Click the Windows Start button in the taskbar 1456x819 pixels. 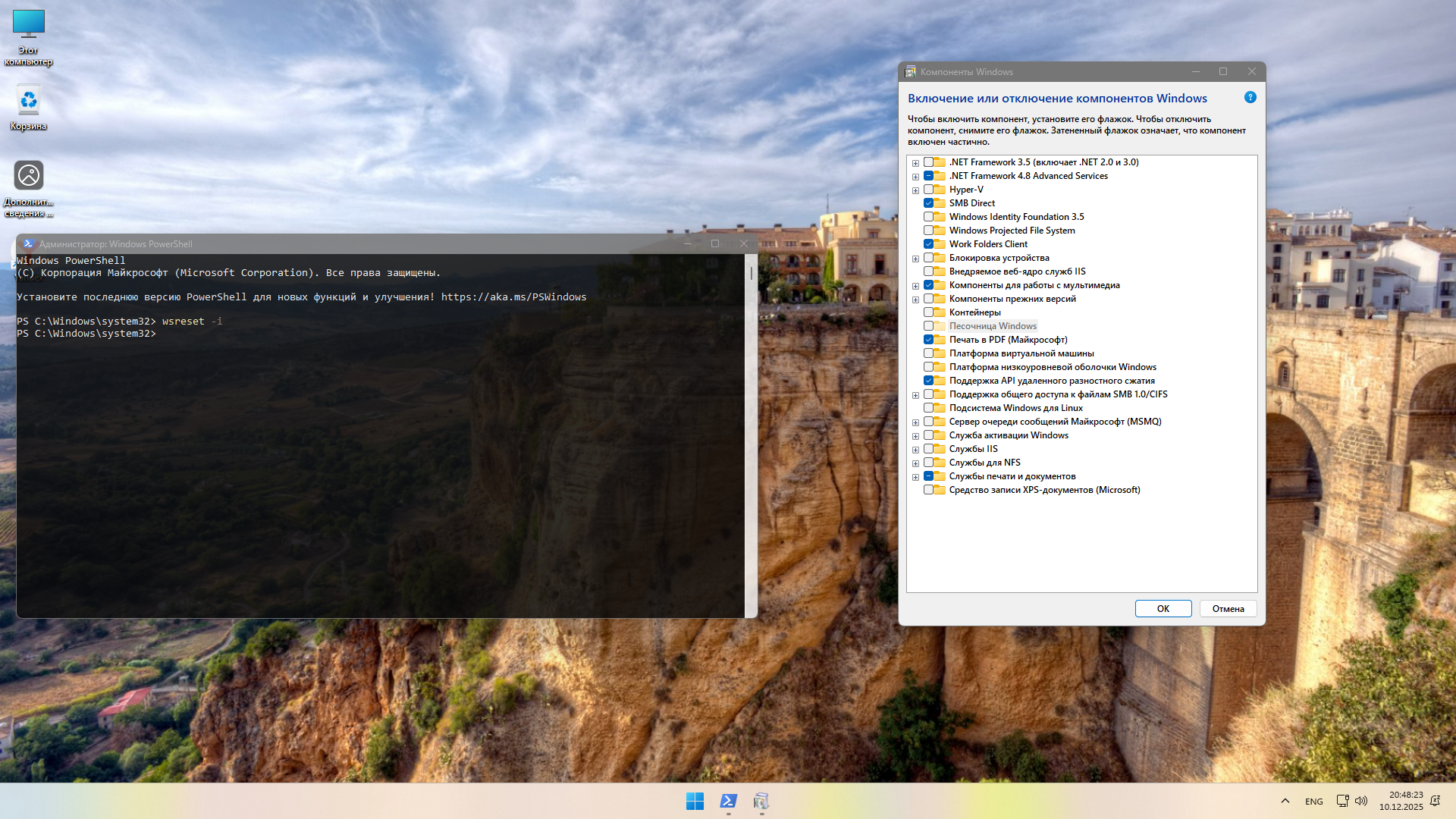(695, 801)
